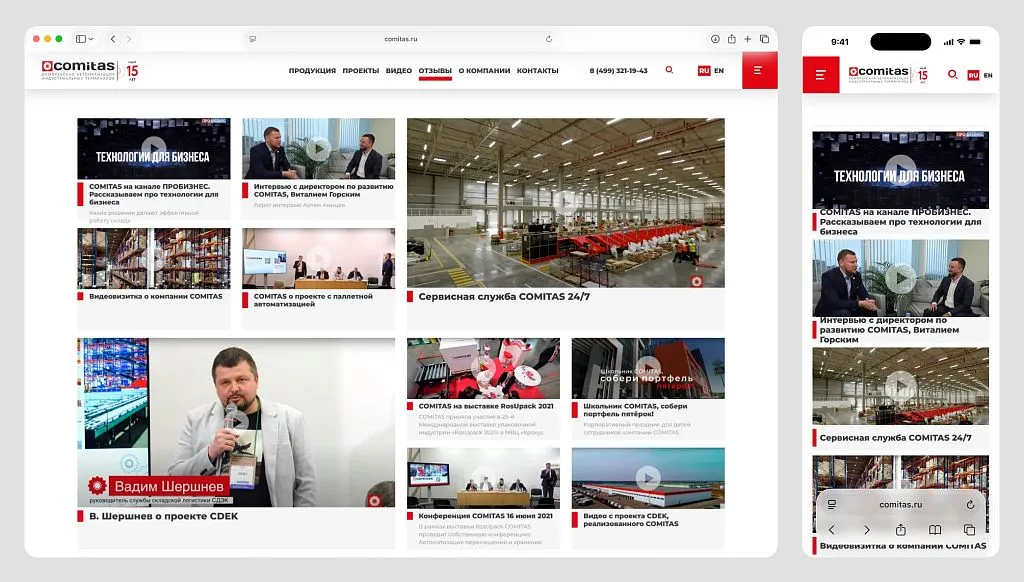Open Видеовизитка о компании COMITAS thumbnail on desktop
The width and height of the screenshot is (1024, 582).
[x=153, y=258]
